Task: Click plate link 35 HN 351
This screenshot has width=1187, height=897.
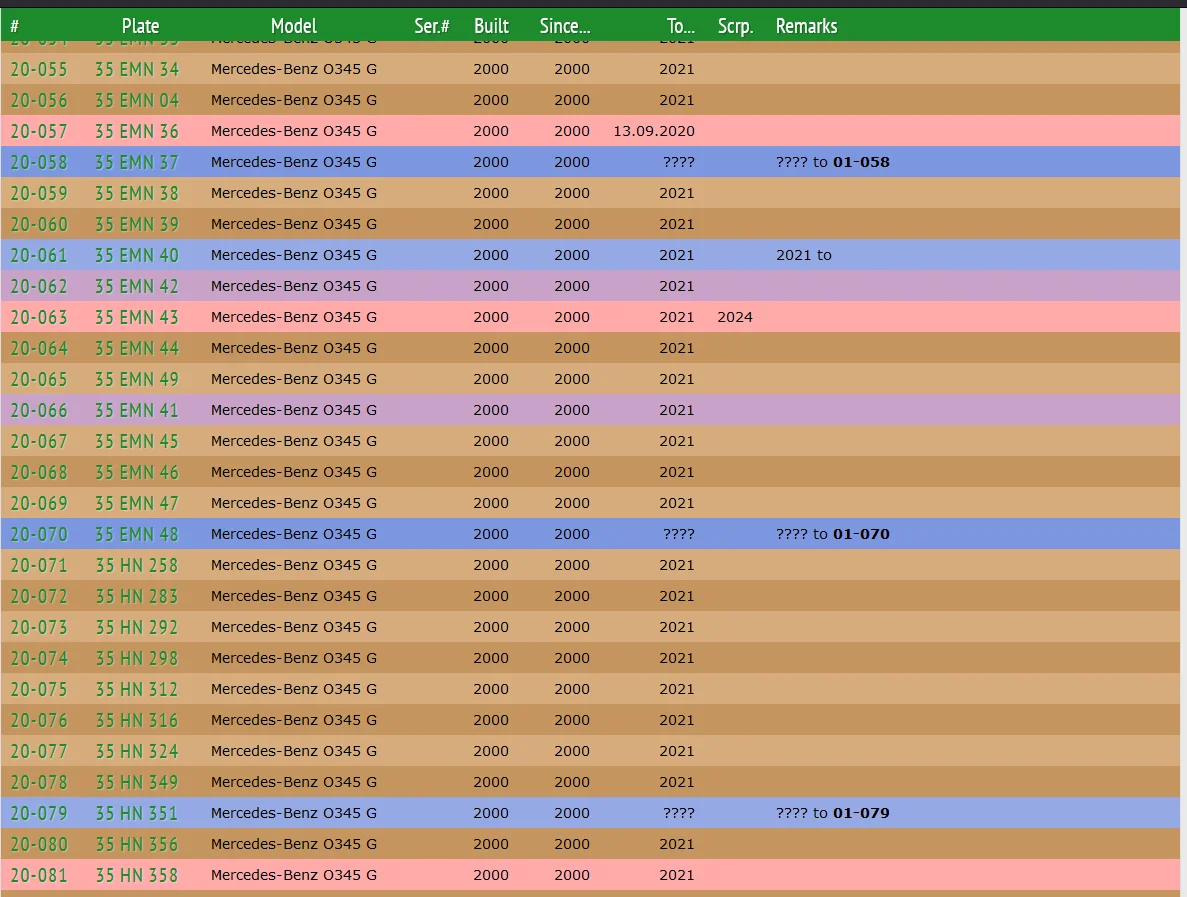Action: (137, 813)
